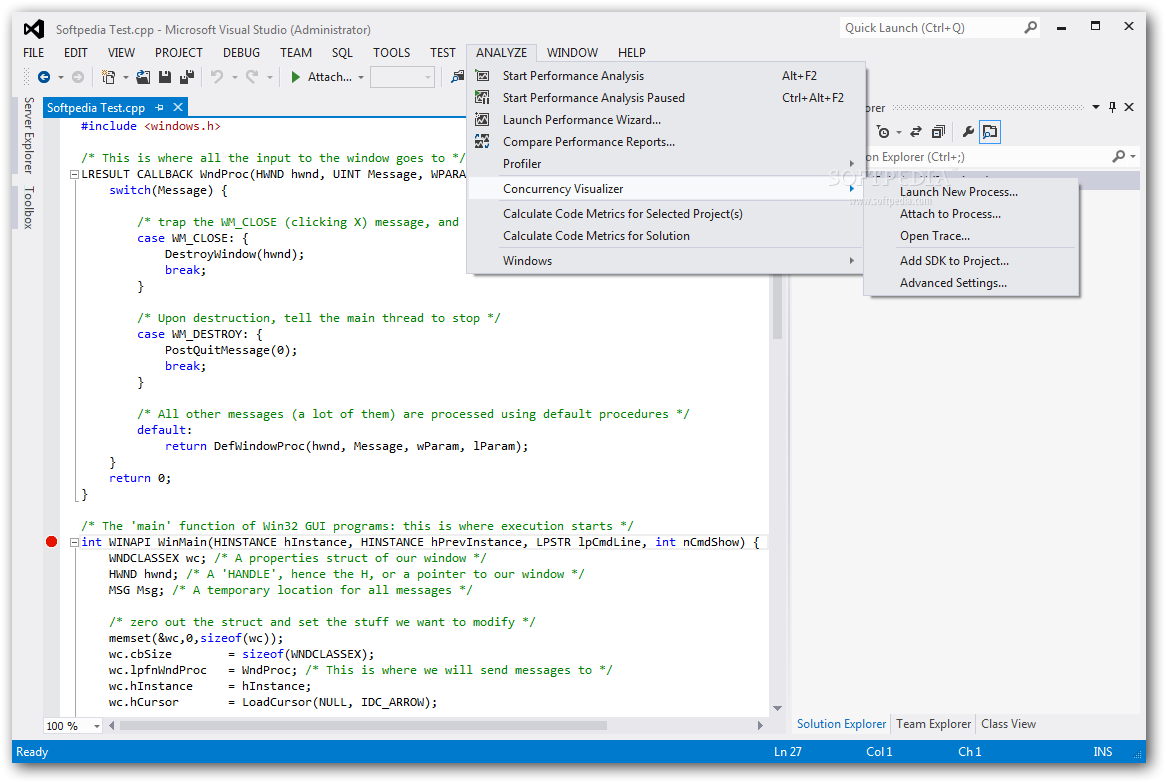Viewport: 1166px width, 783px height.
Task: Choose Advanced Settings... in submenu
Action: click(971, 283)
